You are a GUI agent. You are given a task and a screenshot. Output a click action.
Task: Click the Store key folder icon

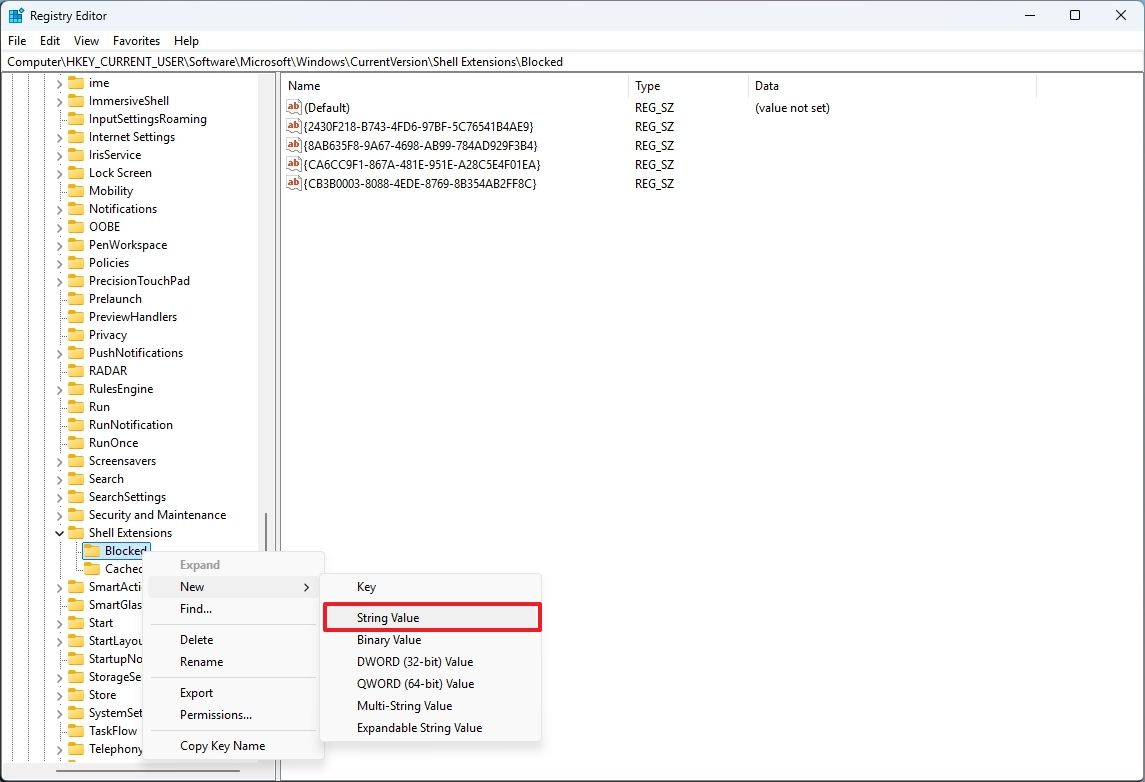click(75, 694)
